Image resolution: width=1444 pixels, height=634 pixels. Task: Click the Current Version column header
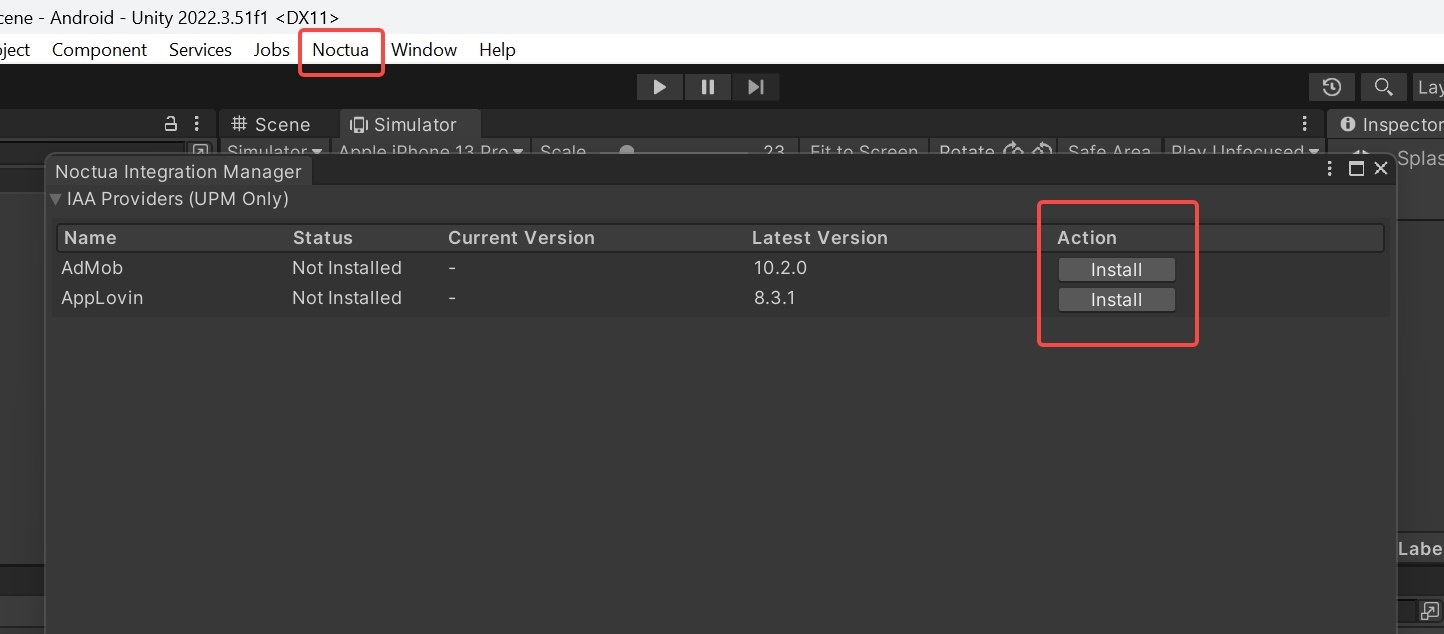[521, 238]
